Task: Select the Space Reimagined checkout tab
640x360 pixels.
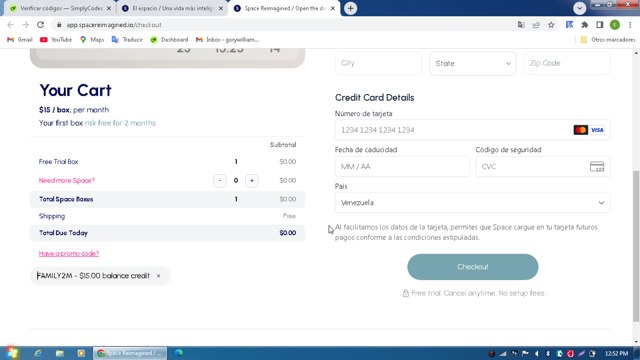Action: coord(284,8)
